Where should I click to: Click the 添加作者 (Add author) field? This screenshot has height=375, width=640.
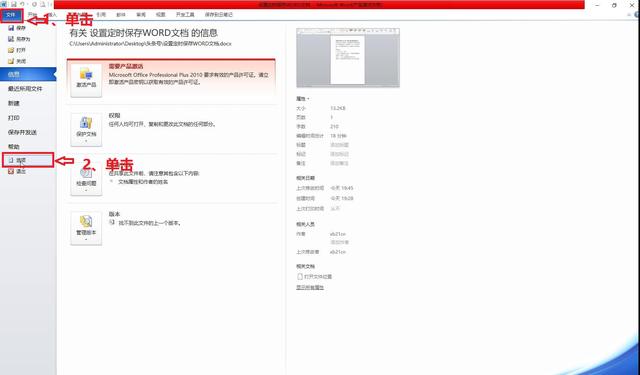pos(339,242)
